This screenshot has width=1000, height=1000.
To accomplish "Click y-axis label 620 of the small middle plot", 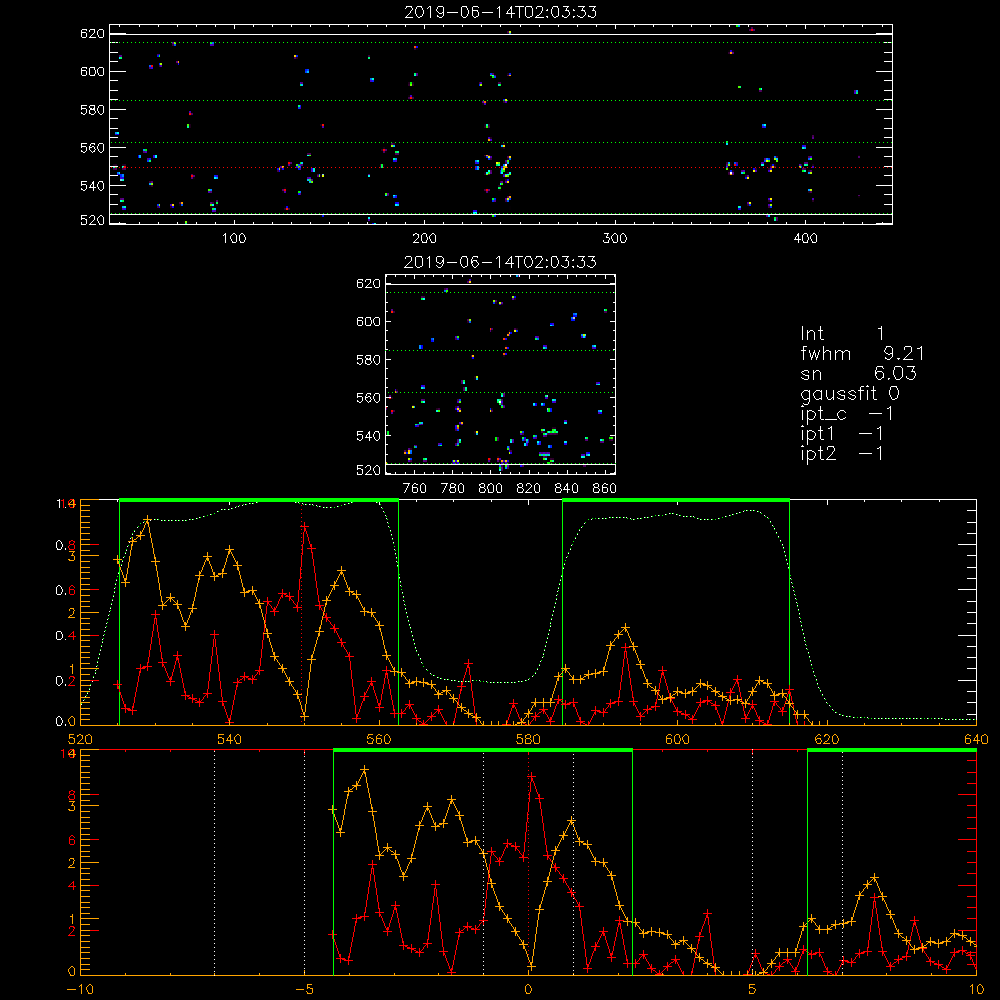I will click(x=368, y=284).
